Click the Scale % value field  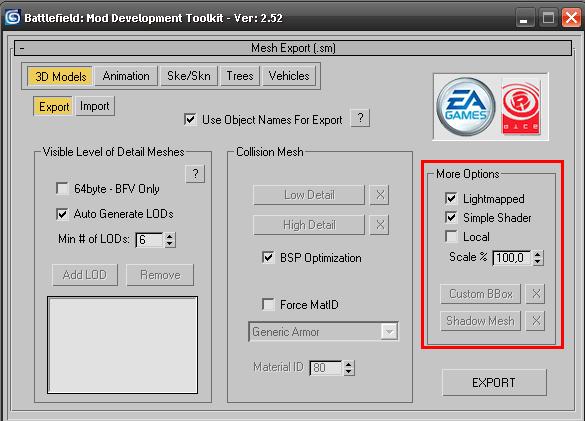point(512,258)
